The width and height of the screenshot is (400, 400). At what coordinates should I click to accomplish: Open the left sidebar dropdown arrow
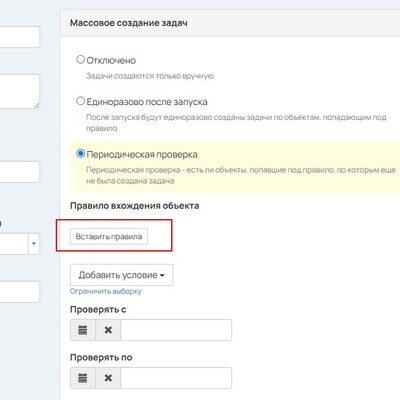click(34, 244)
